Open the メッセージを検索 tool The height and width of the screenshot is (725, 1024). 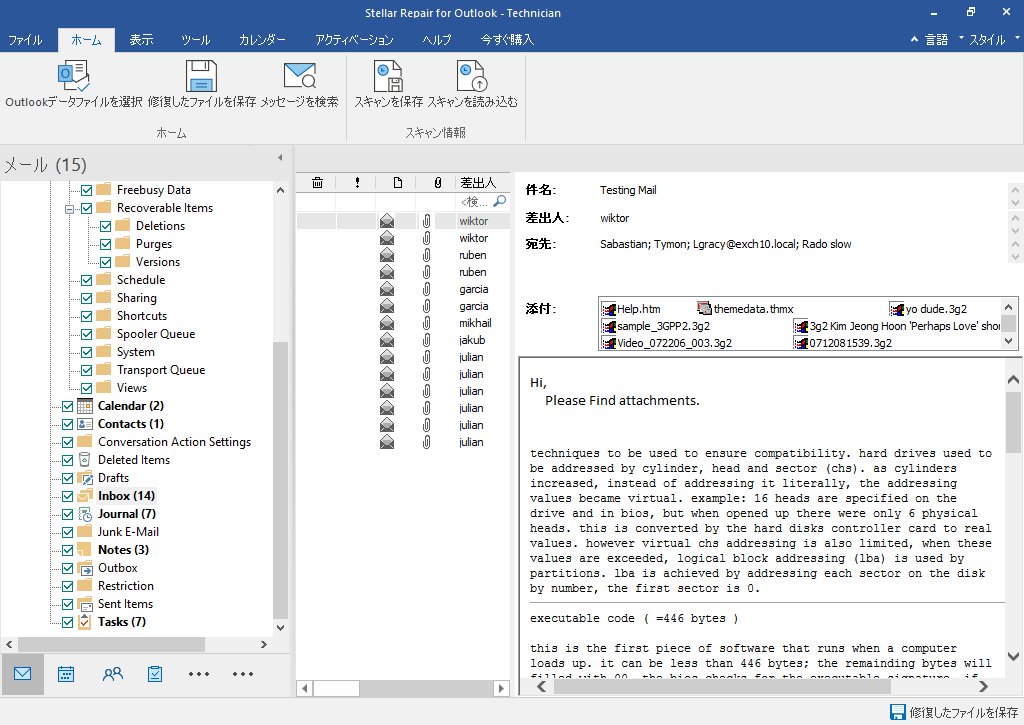[x=300, y=76]
